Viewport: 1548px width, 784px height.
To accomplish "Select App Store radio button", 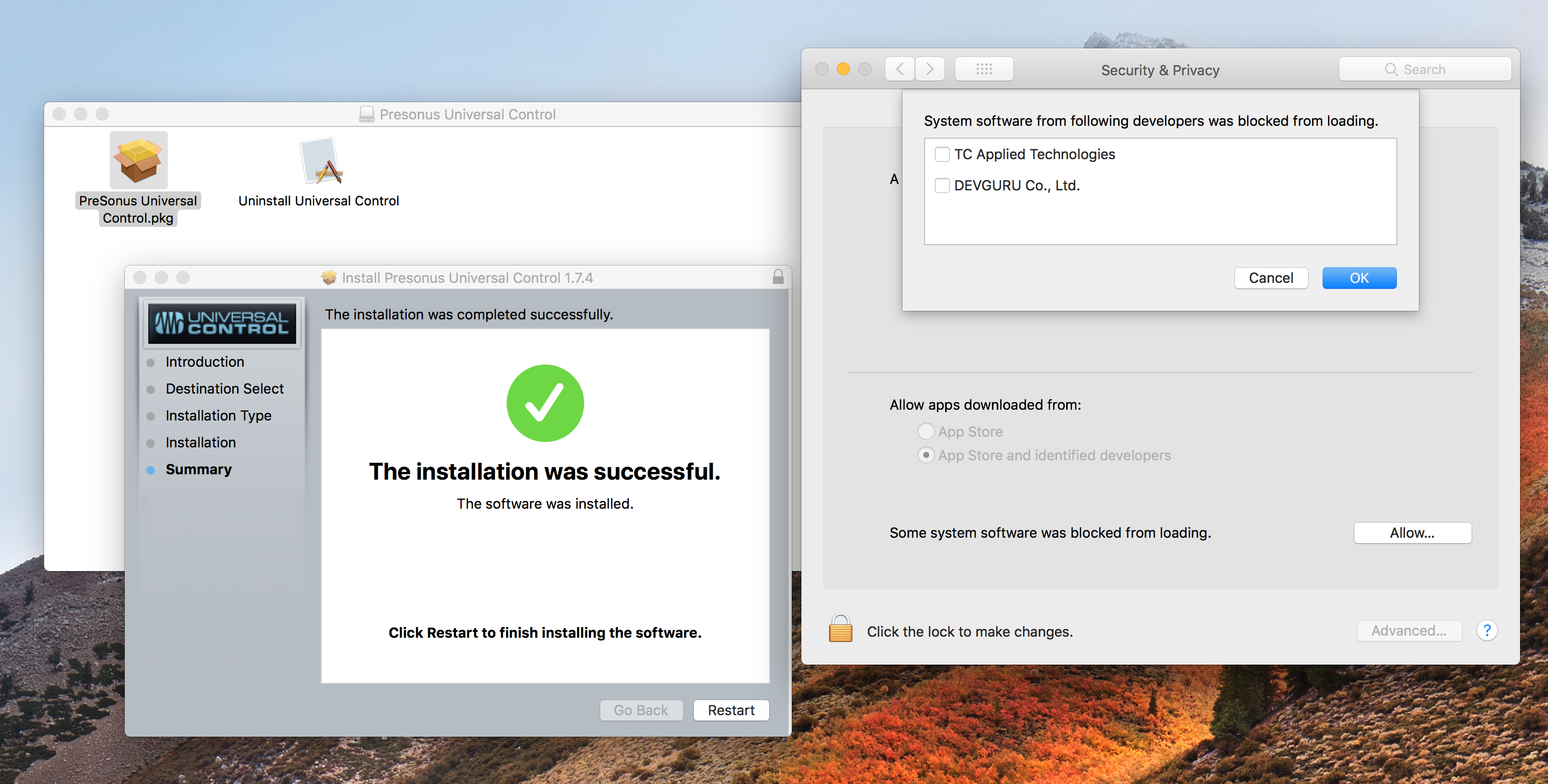I will tap(926, 431).
